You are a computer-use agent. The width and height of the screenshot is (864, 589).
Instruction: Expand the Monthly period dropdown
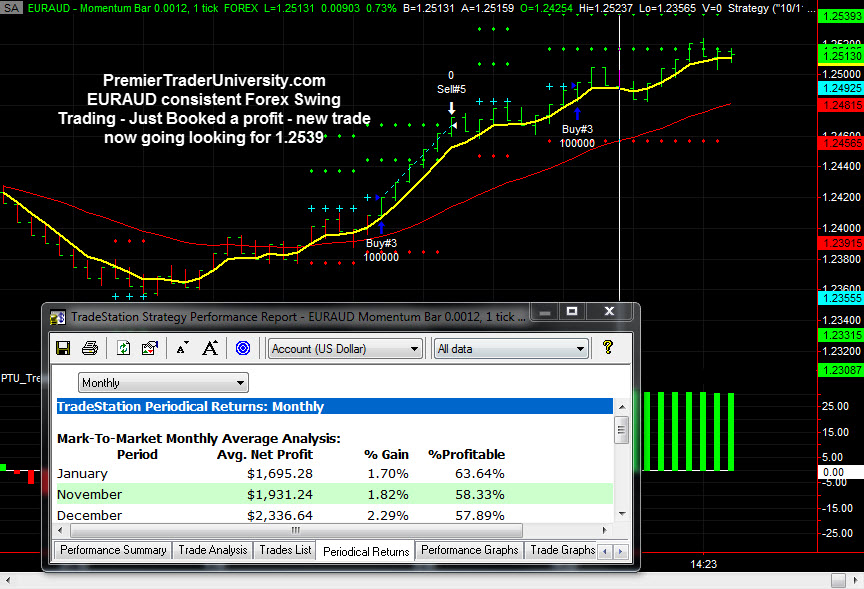(163, 383)
